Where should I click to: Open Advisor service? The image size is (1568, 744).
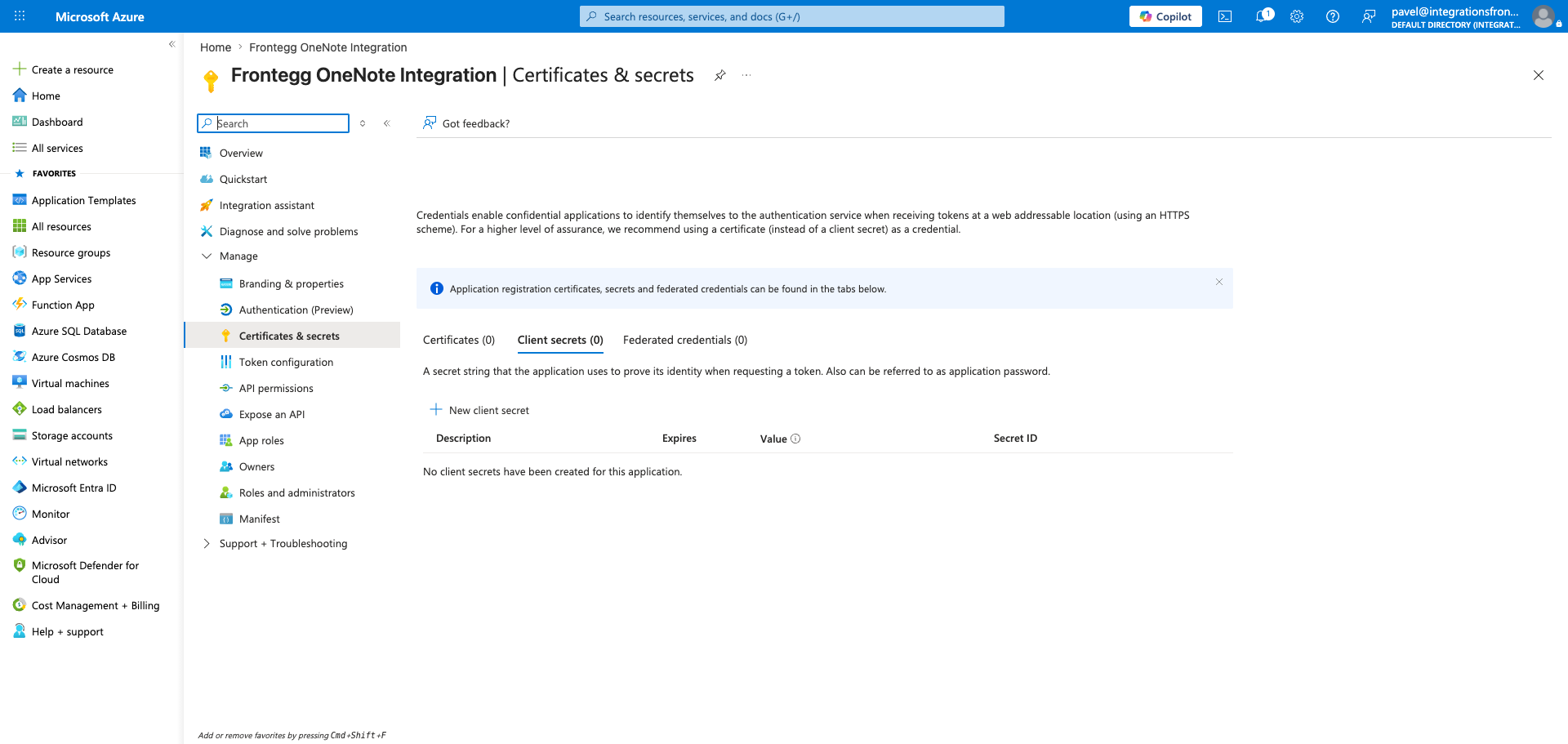[x=49, y=540]
